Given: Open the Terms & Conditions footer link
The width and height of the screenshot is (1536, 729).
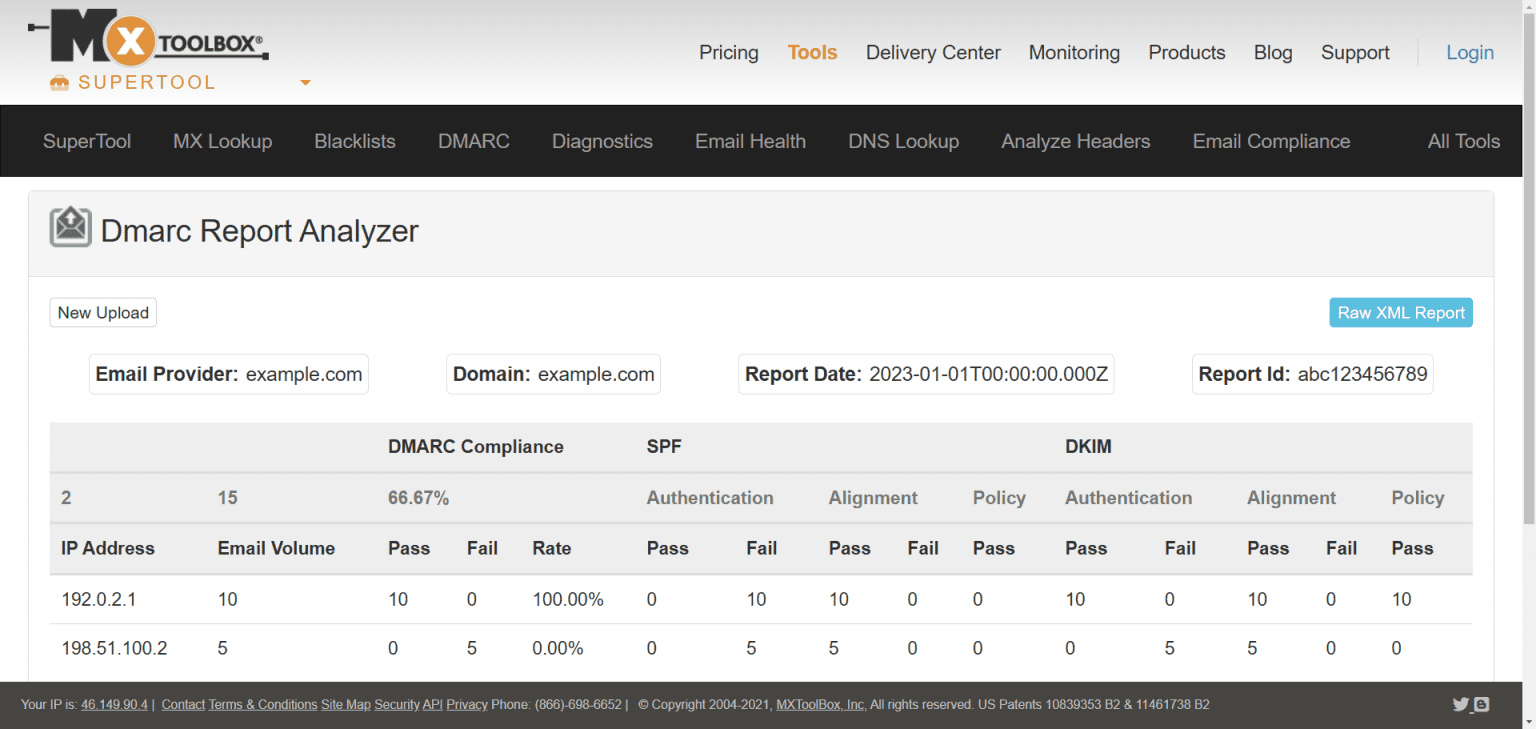Looking at the screenshot, I should tap(262, 704).
